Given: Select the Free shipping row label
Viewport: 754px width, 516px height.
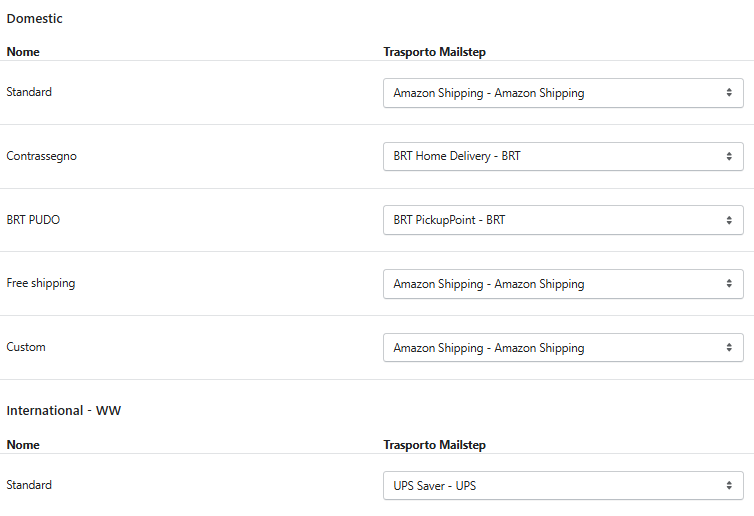Looking at the screenshot, I should pyautogui.click(x=41, y=283).
